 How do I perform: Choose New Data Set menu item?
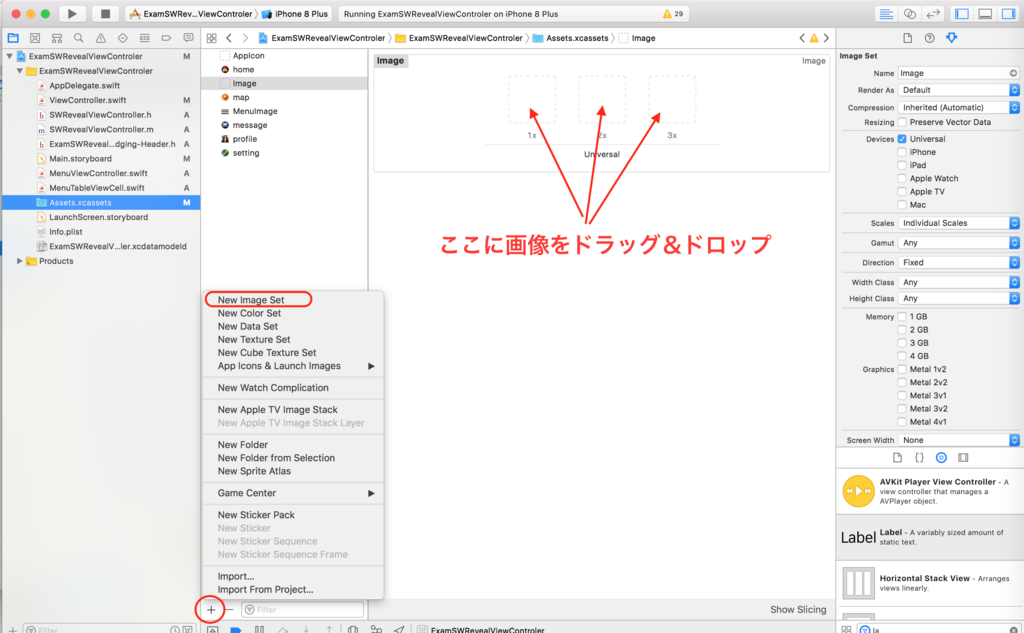coord(292,326)
